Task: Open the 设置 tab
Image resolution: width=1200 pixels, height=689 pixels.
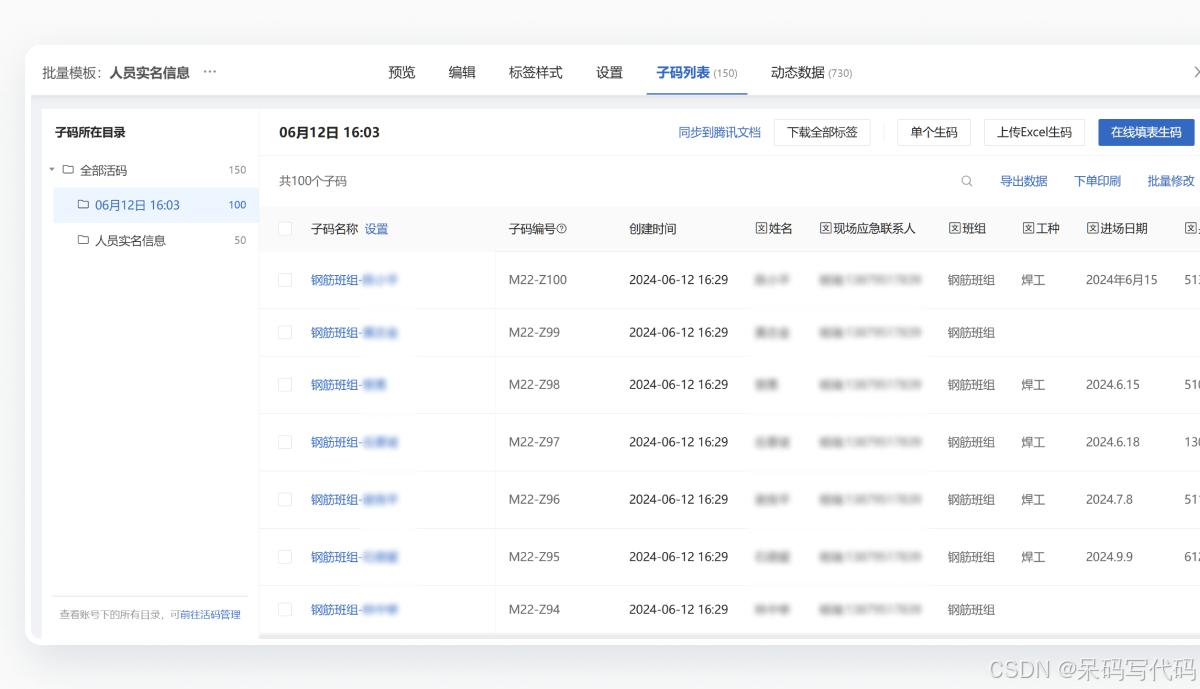Action: click(609, 72)
